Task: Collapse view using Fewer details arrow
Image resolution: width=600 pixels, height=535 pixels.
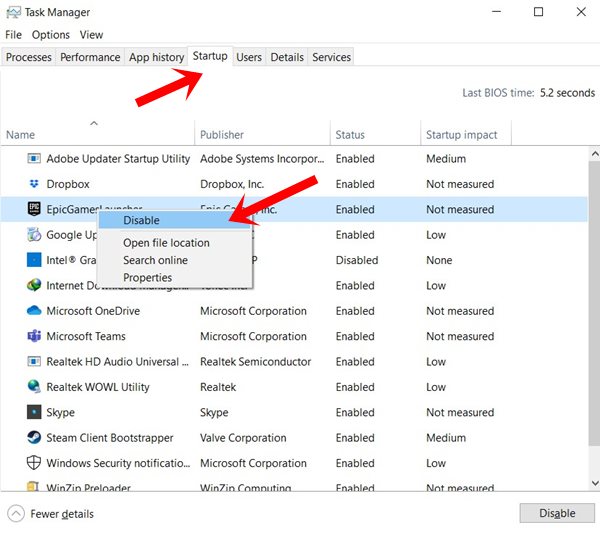Action: [16, 514]
